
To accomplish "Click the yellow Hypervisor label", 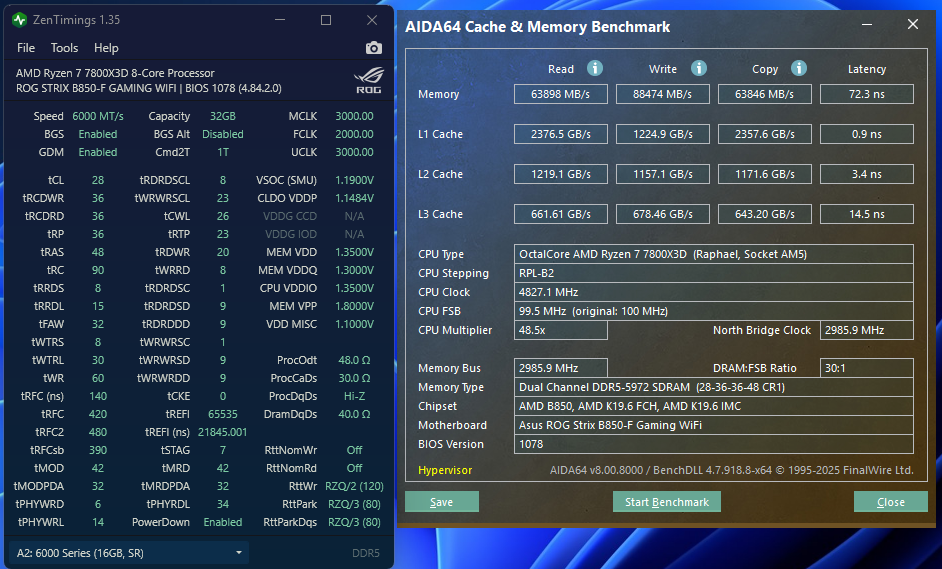I will pyautogui.click(x=445, y=470).
